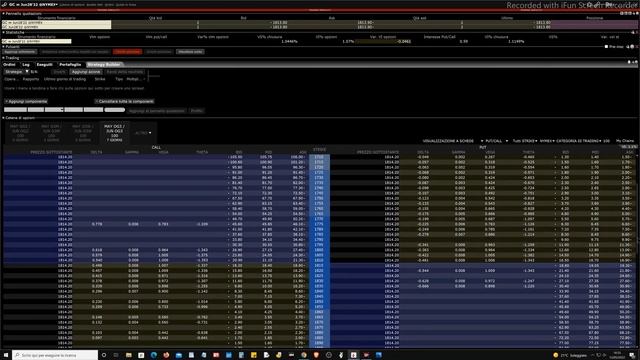Switch to the Portafoglio tab

point(70,64)
